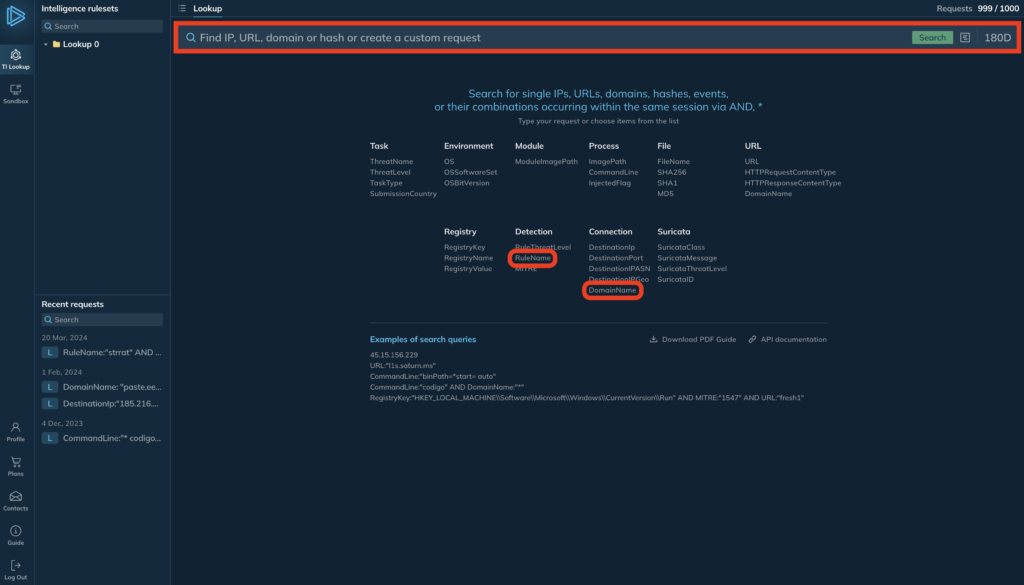Viewport: 1024px width, 585px height.
Task: Click the query builder icon beside Search
Action: coord(965,37)
